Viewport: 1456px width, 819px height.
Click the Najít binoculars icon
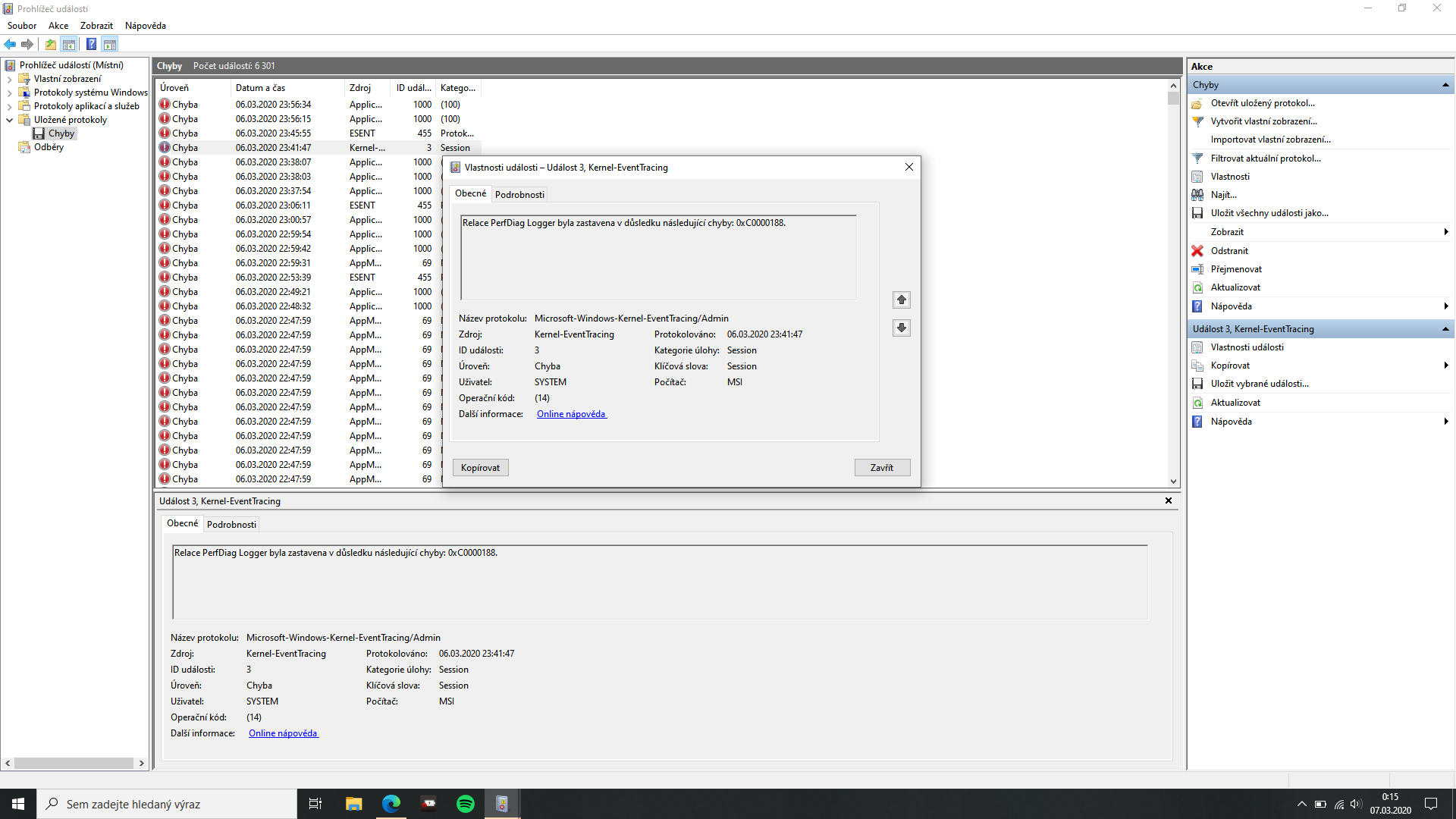pyautogui.click(x=1197, y=195)
